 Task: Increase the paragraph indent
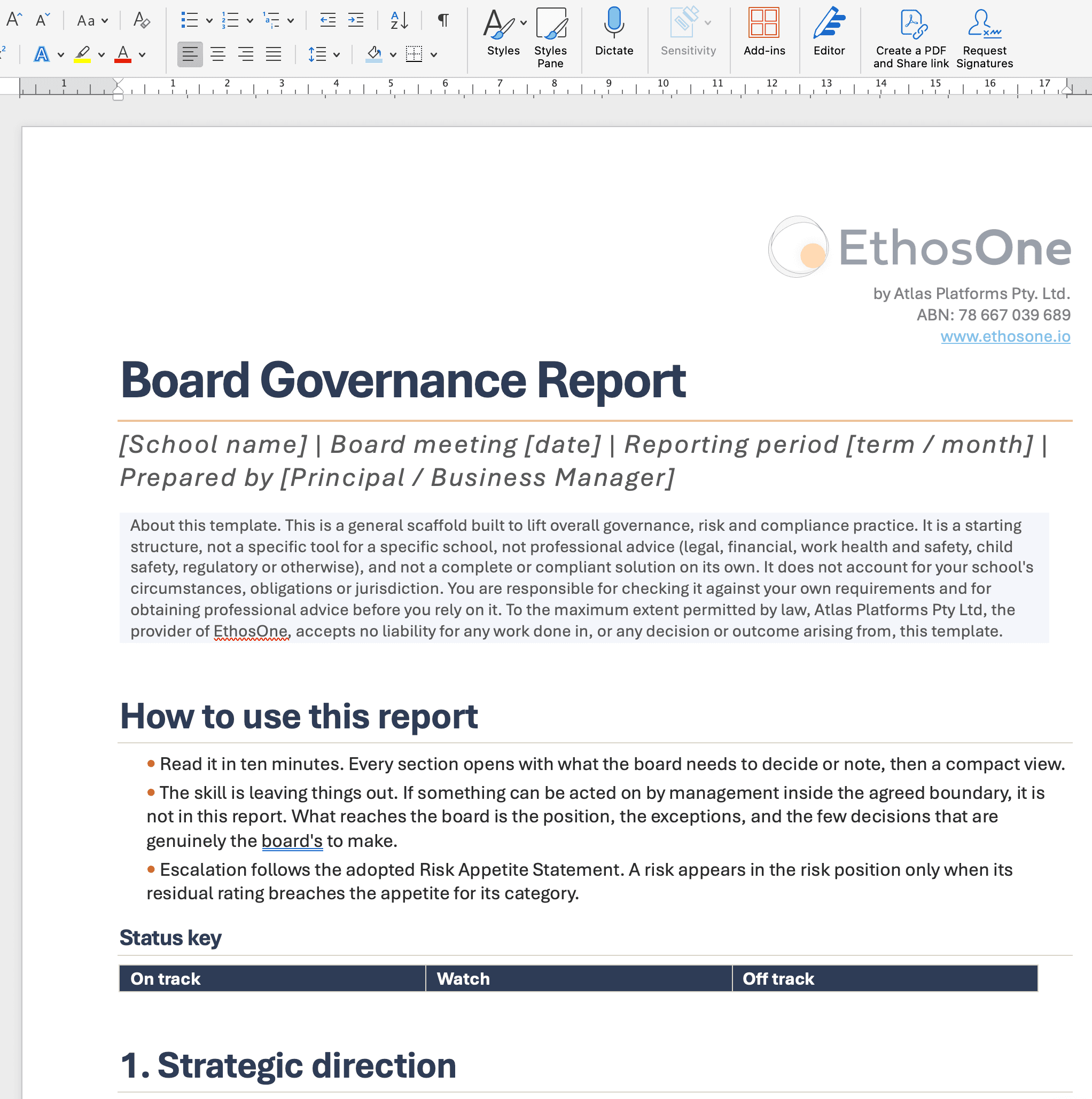click(x=356, y=20)
